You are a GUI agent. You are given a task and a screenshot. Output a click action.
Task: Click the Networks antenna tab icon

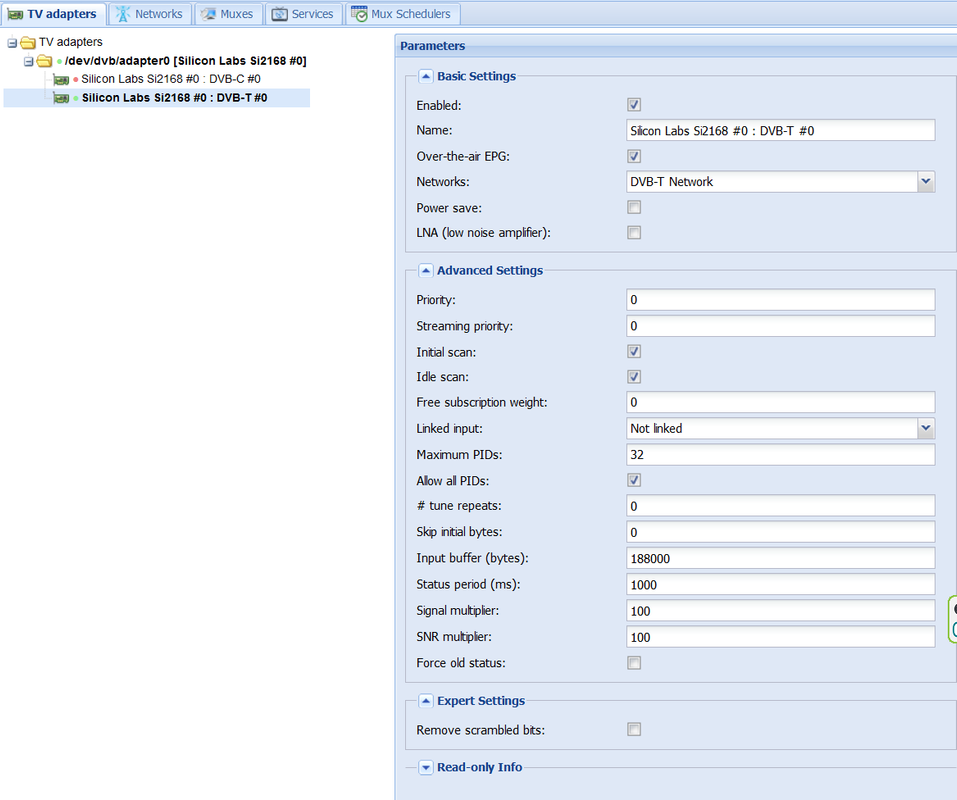point(123,14)
